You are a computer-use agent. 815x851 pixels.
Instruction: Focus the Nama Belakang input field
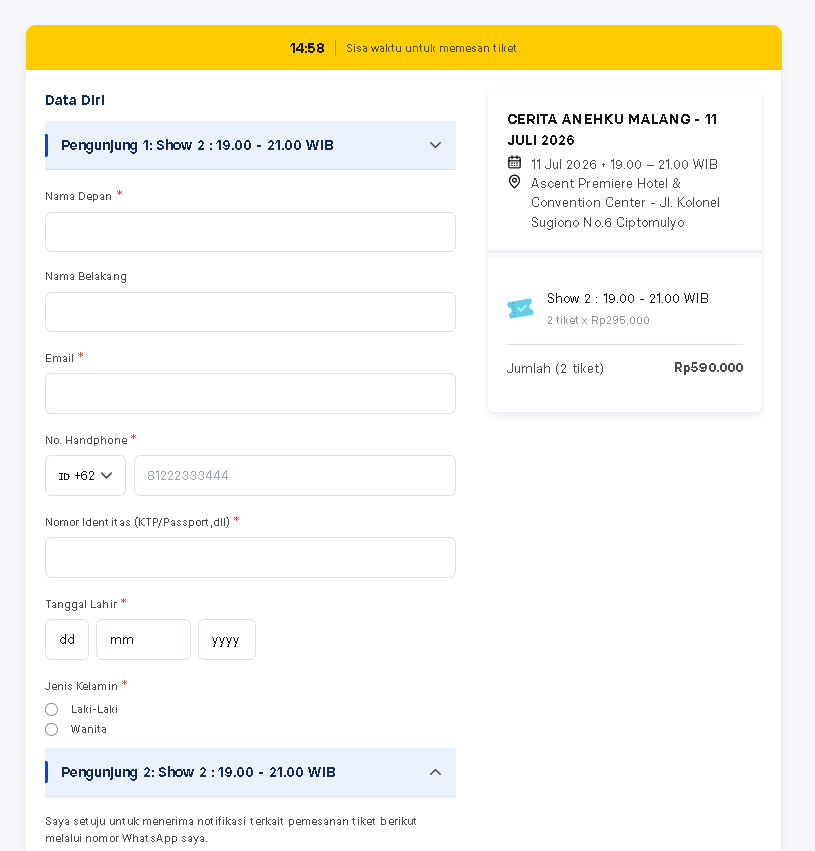pyautogui.click(x=250, y=312)
